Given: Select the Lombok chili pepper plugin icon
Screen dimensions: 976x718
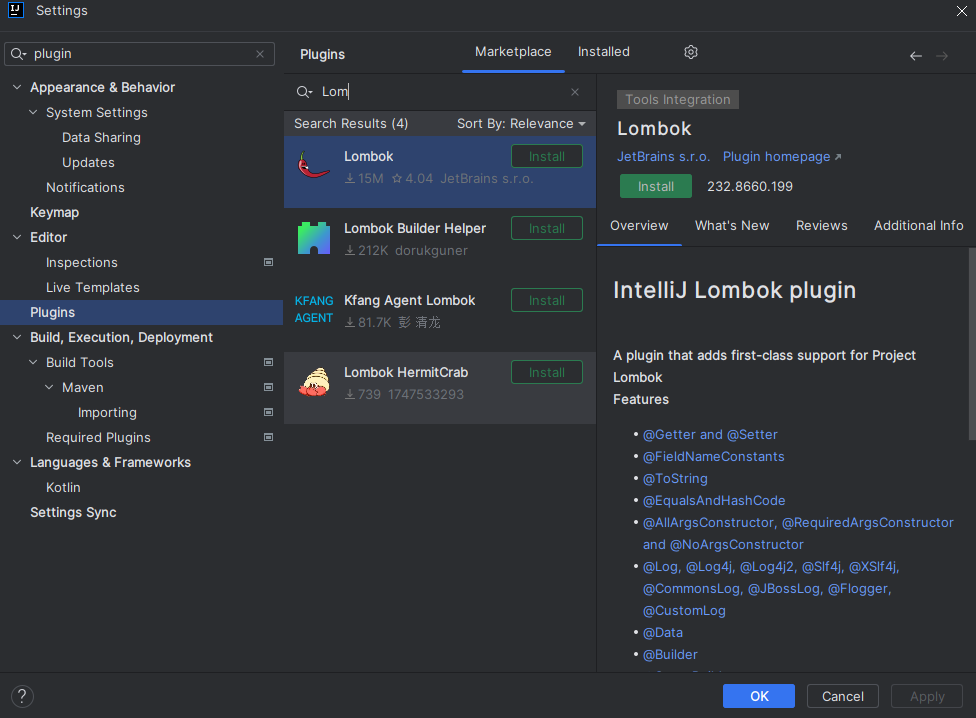Looking at the screenshot, I should click(x=314, y=166).
